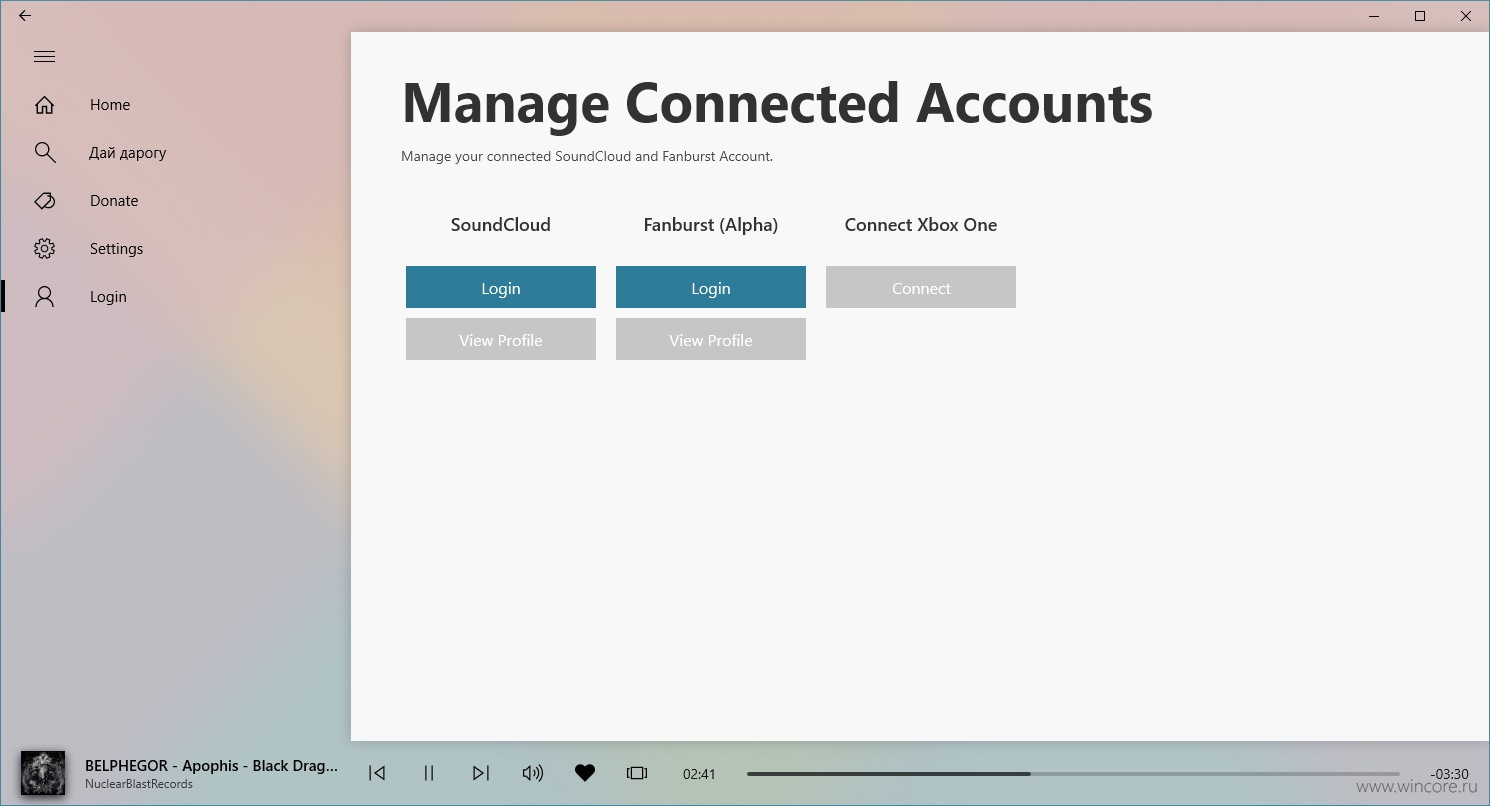View the SoundCloud profile

(501, 339)
